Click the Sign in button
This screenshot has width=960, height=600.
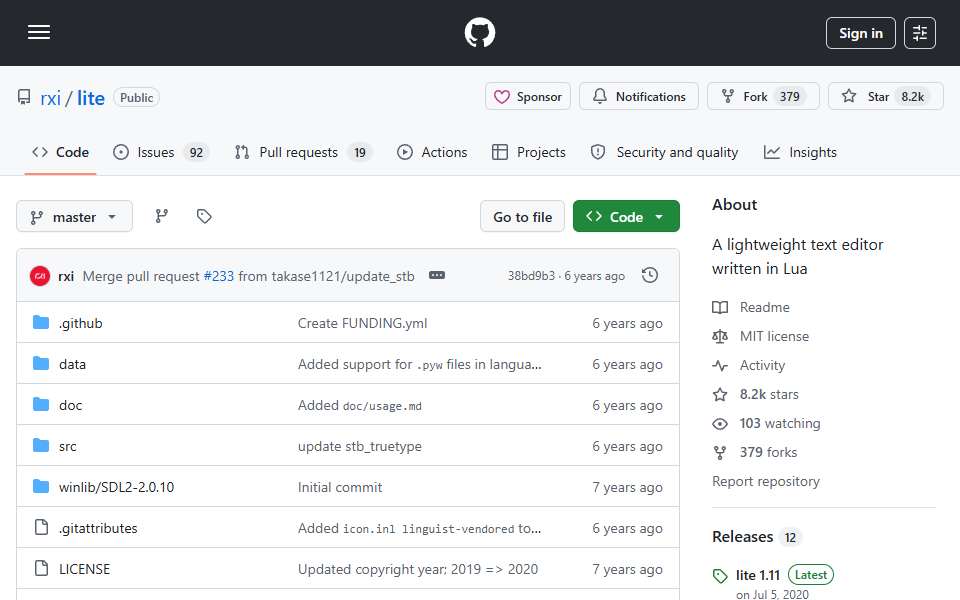[860, 33]
